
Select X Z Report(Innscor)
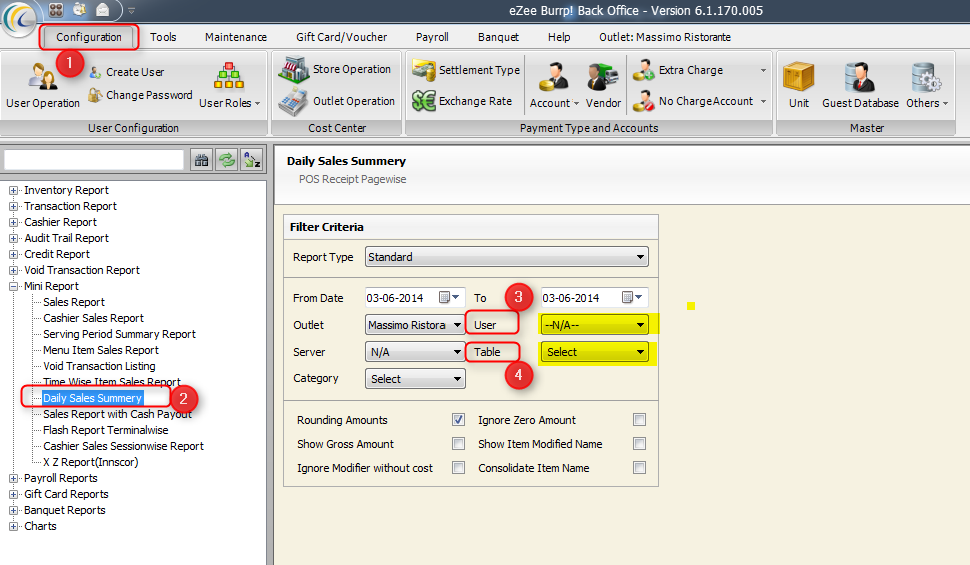tap(90, 462)
